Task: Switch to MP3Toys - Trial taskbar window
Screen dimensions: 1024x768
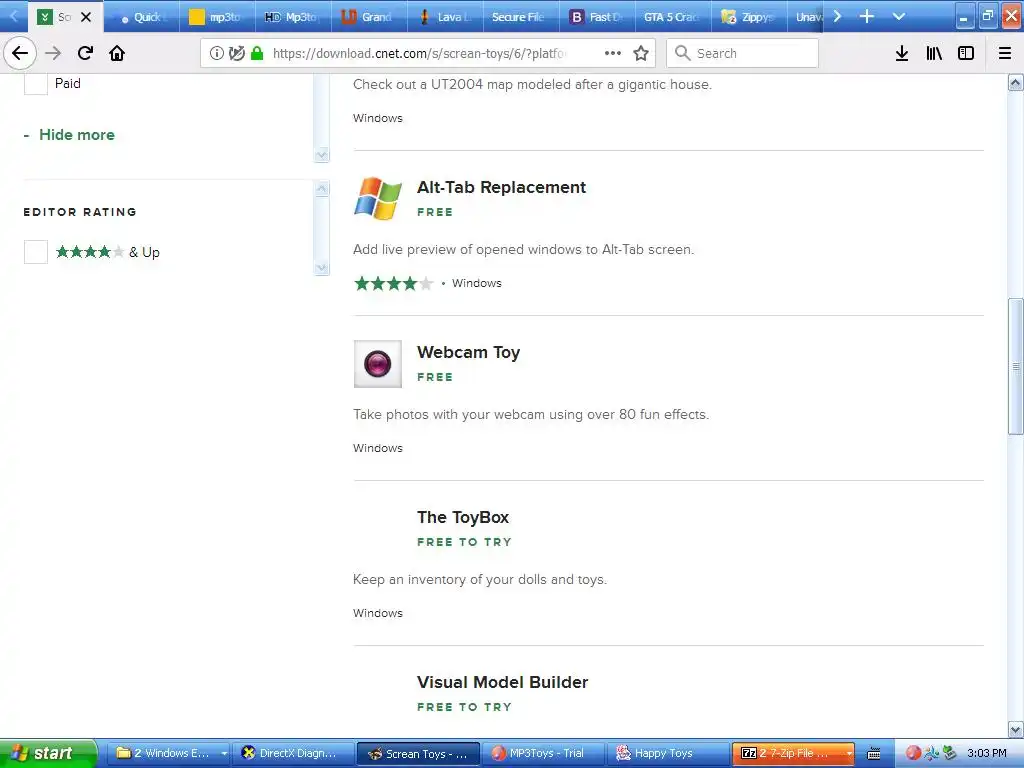Action: (545, 754)
